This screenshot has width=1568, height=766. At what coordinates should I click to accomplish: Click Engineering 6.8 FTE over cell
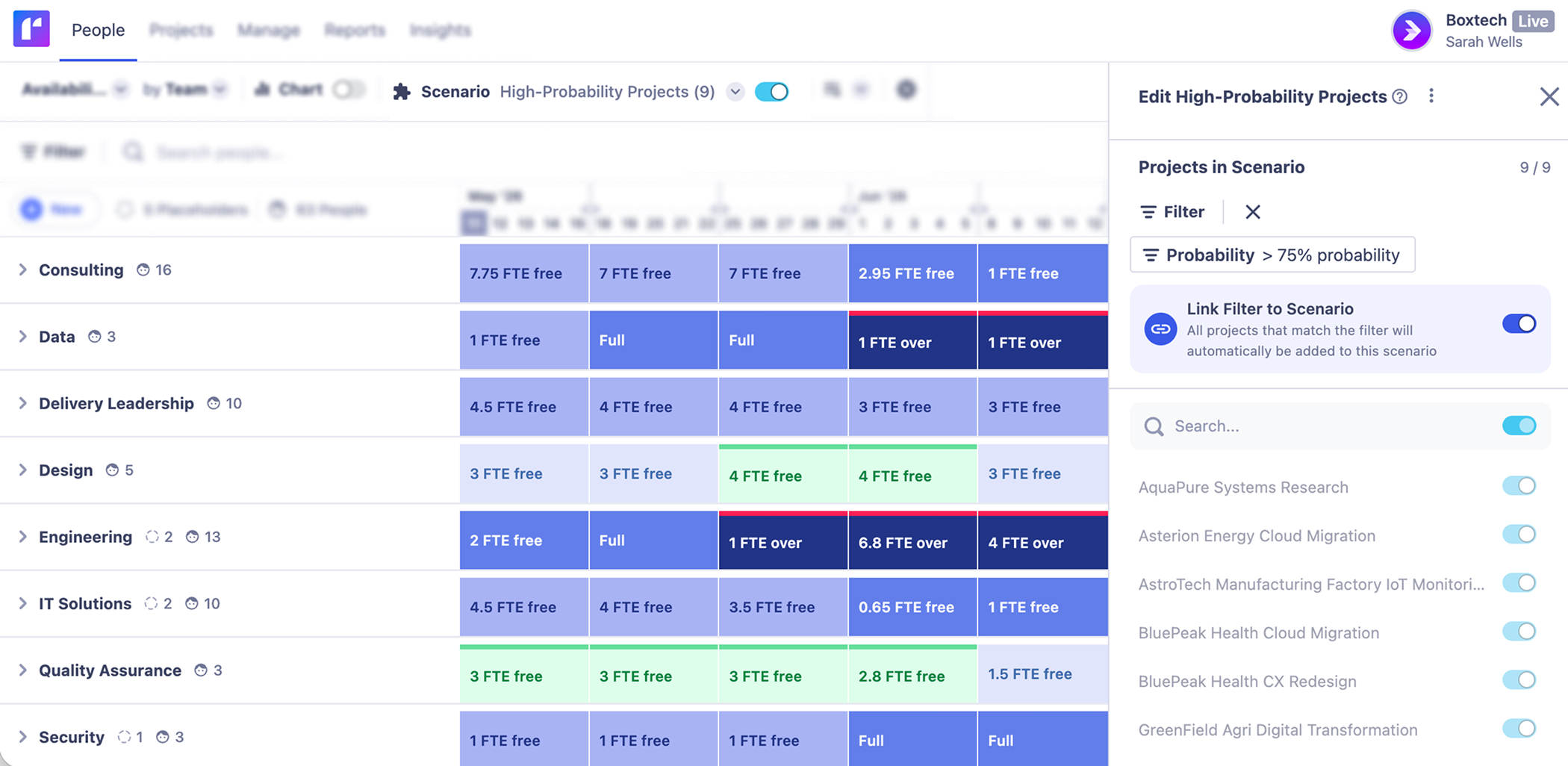912,541
